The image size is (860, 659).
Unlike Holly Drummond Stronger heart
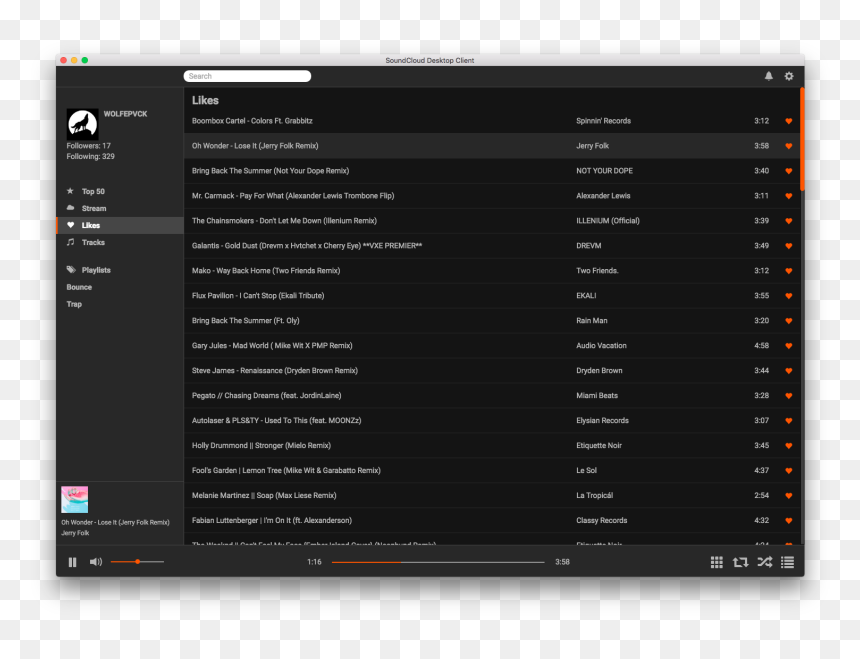[789, 446]
